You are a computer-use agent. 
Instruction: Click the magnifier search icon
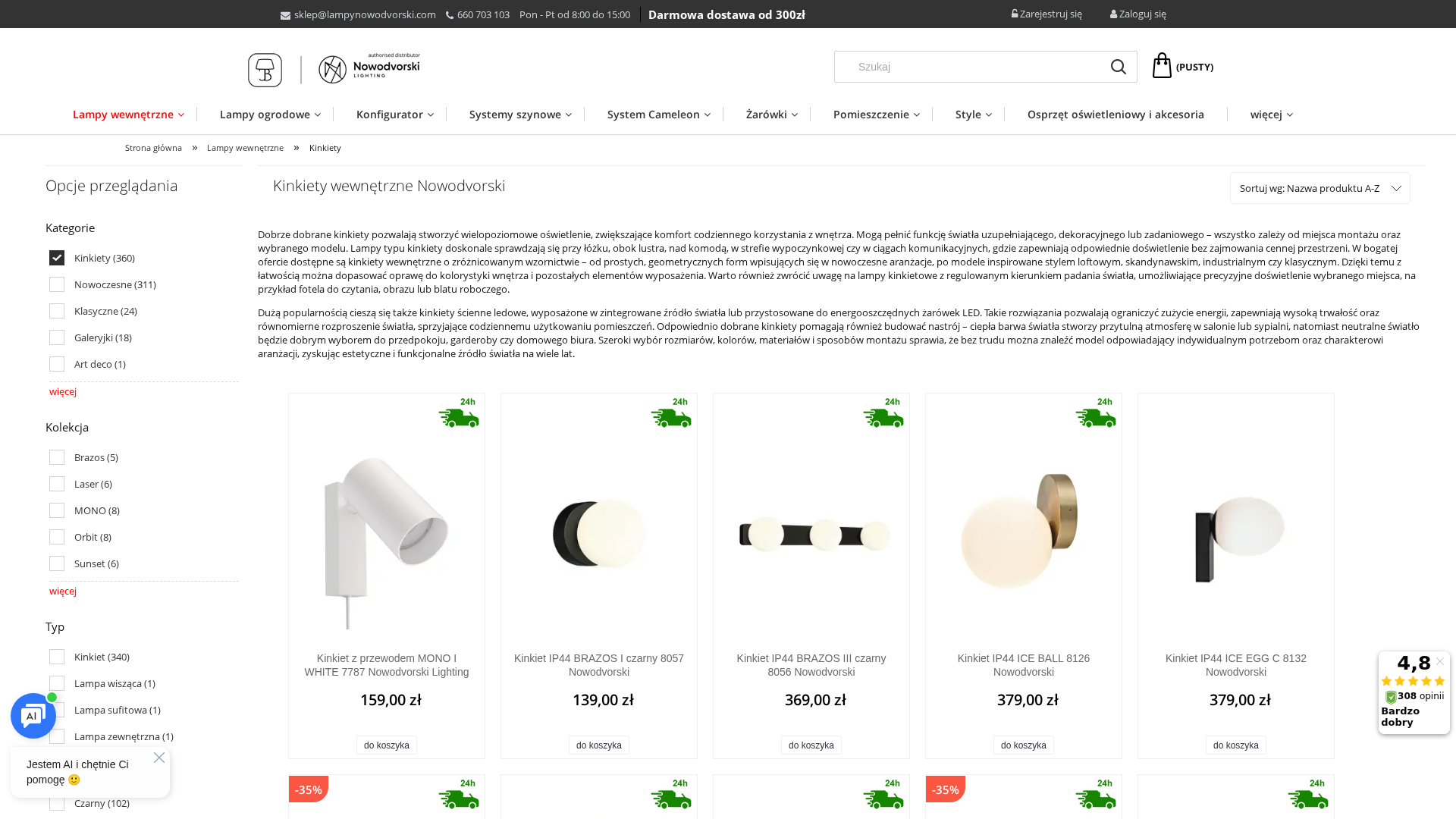(x=1118, y=67)
